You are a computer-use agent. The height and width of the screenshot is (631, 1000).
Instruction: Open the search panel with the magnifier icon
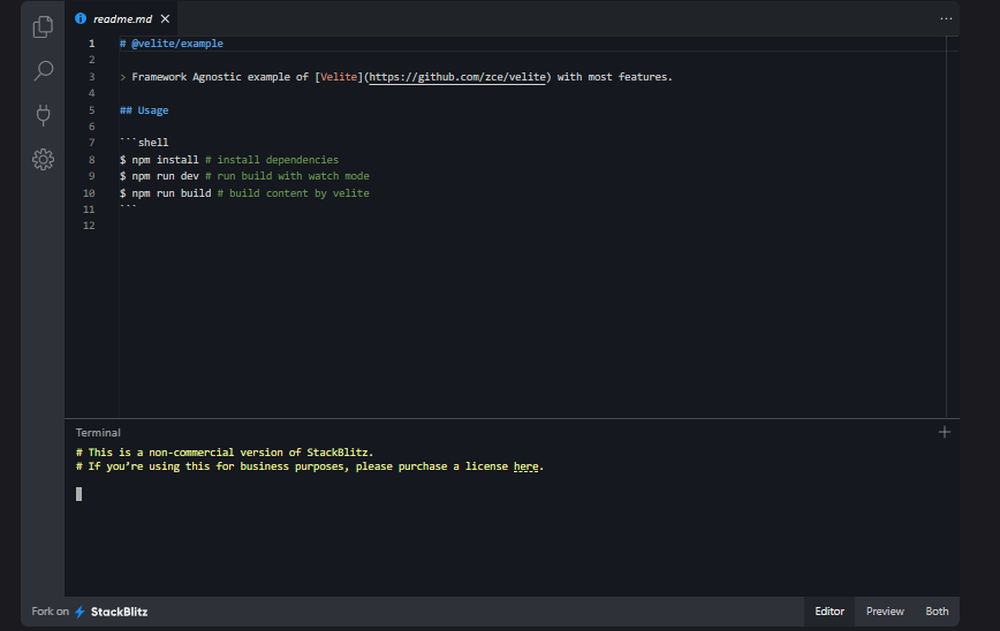[42, 71]
